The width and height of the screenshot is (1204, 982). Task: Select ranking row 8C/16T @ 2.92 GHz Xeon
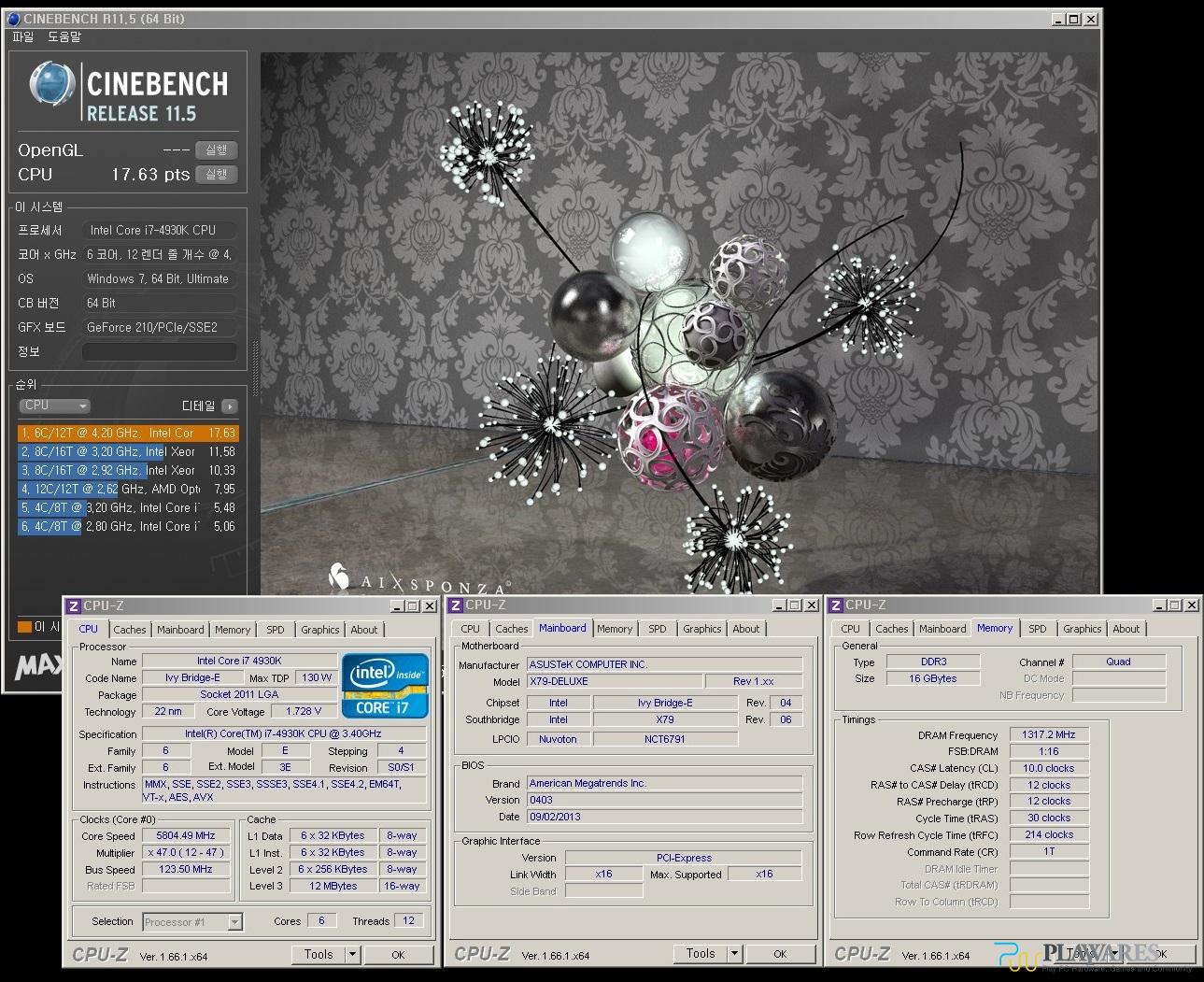coord(128,471)
